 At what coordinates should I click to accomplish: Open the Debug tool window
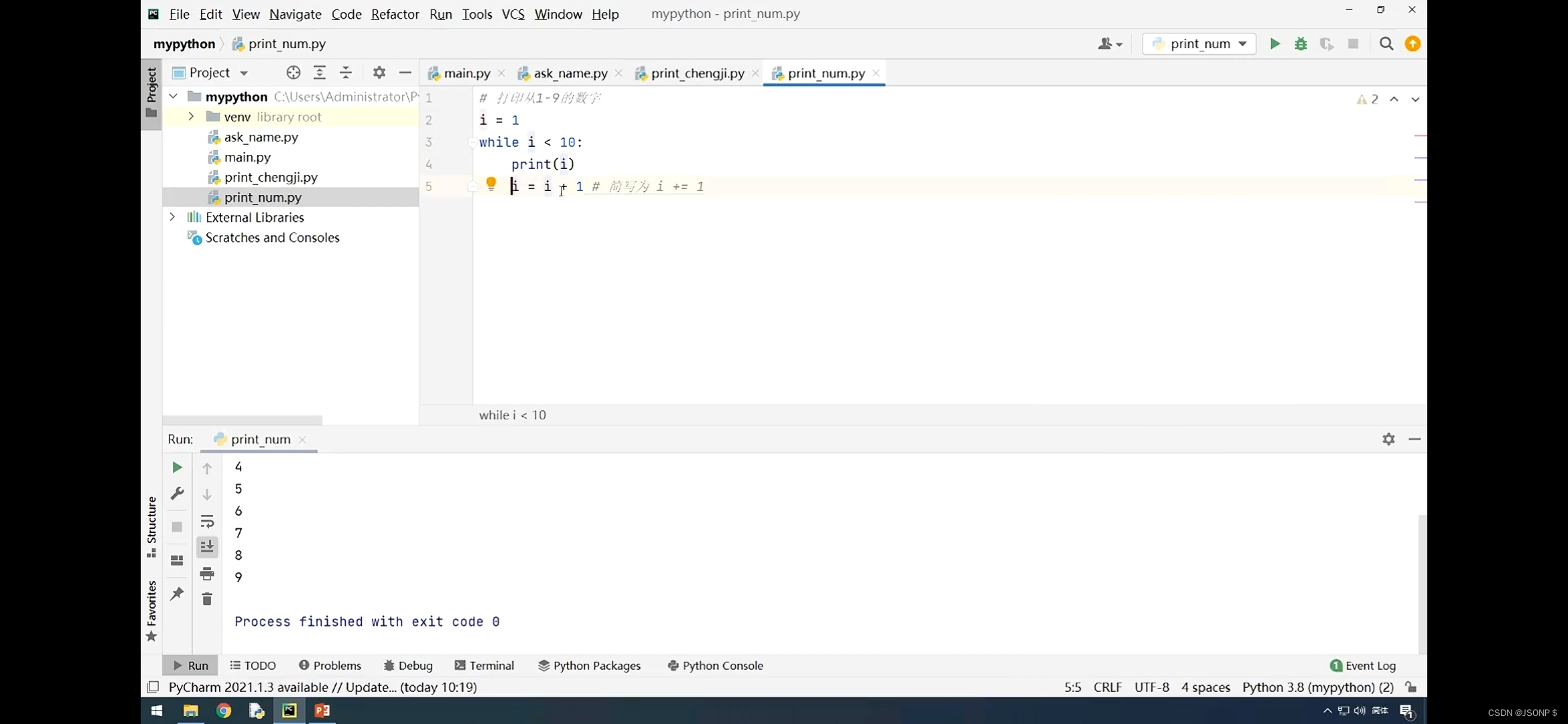coord(408,666)
